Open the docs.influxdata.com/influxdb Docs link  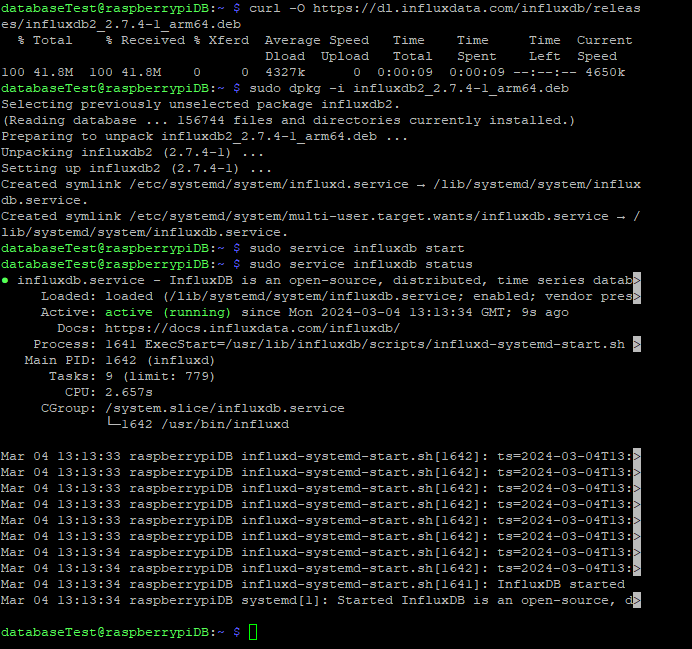tap(252, 328)
